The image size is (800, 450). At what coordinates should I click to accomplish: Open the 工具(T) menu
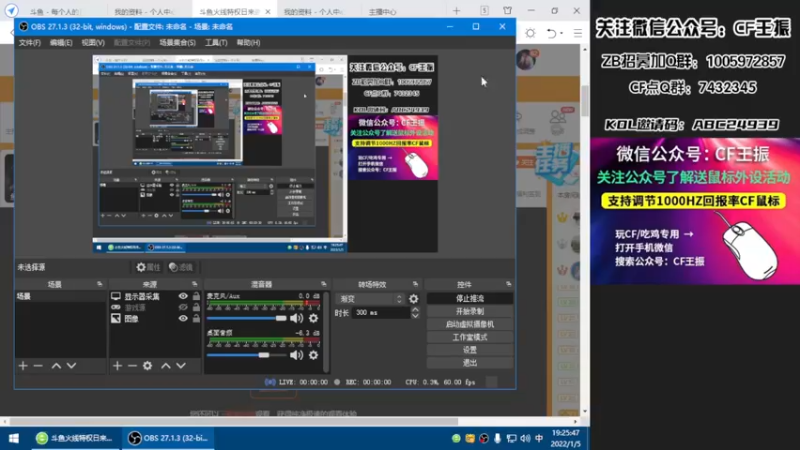pyautogui.click(x=216, y=43)
